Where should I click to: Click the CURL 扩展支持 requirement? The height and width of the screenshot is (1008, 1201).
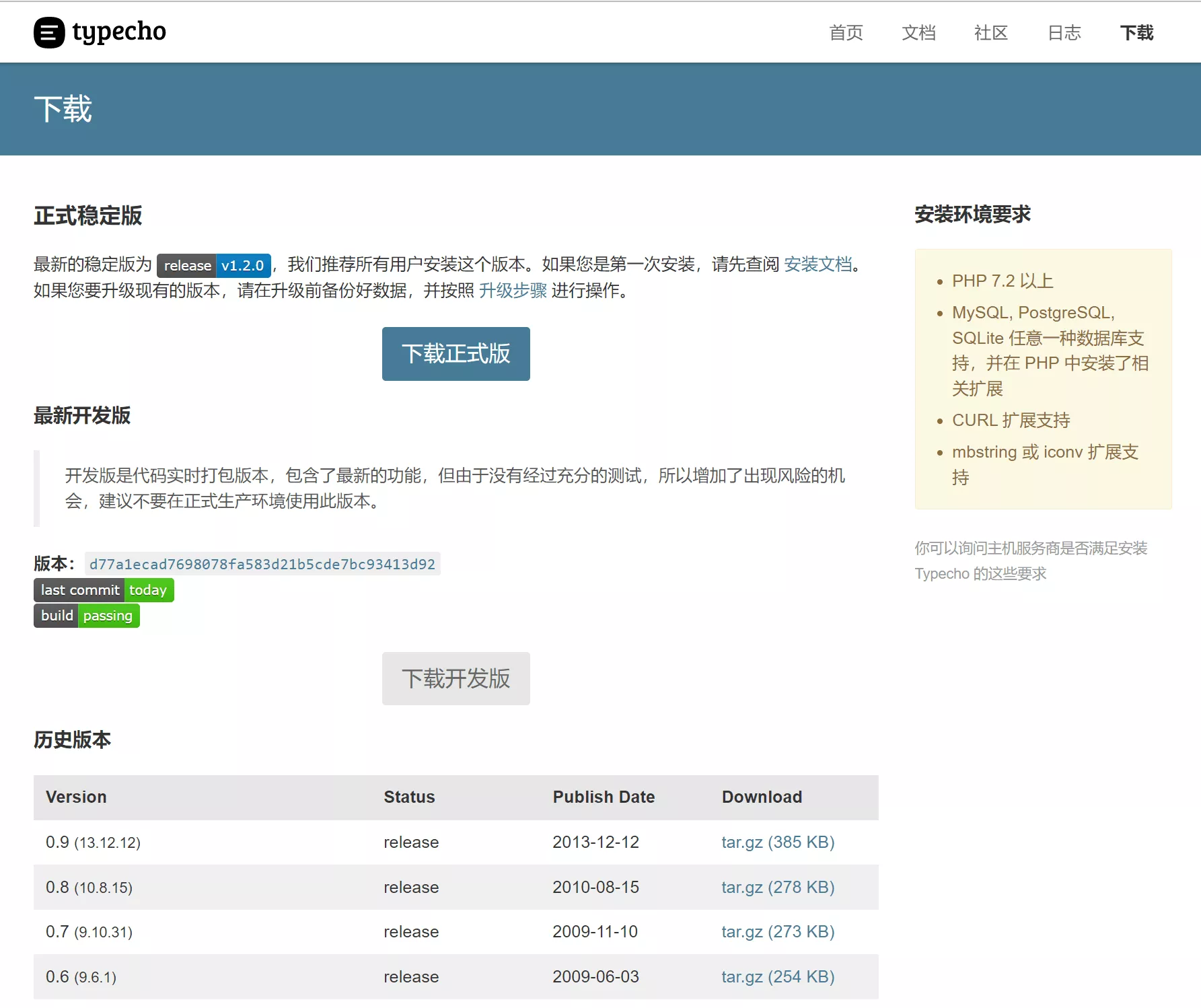1011,421
